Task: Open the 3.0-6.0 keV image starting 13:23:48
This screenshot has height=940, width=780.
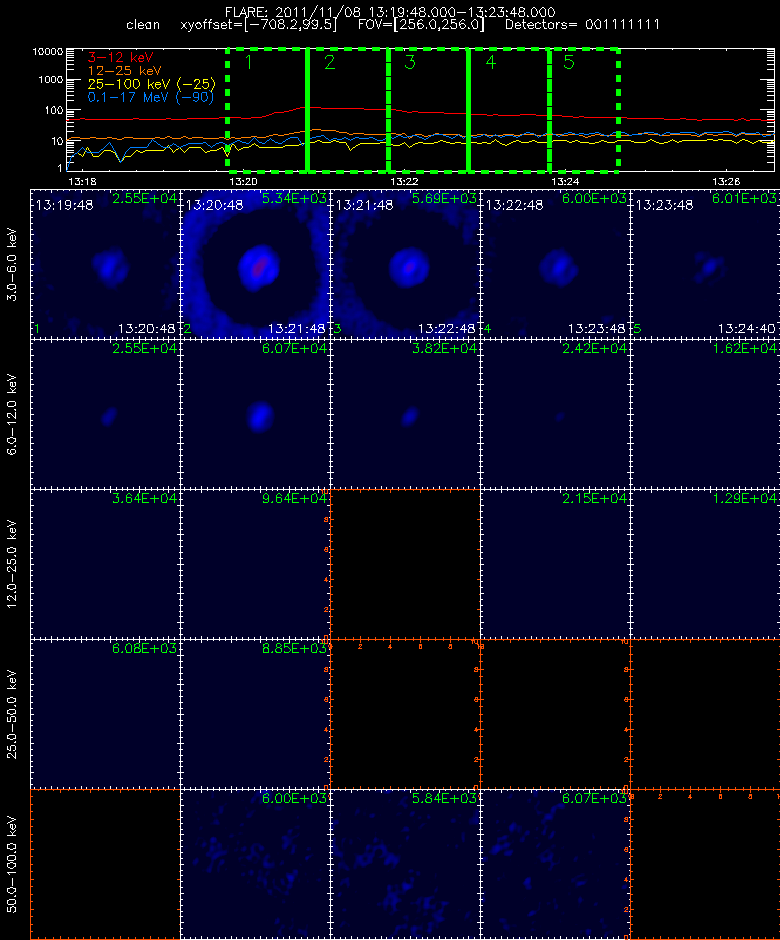Action: pyautogui.click(x=705, y=264)
